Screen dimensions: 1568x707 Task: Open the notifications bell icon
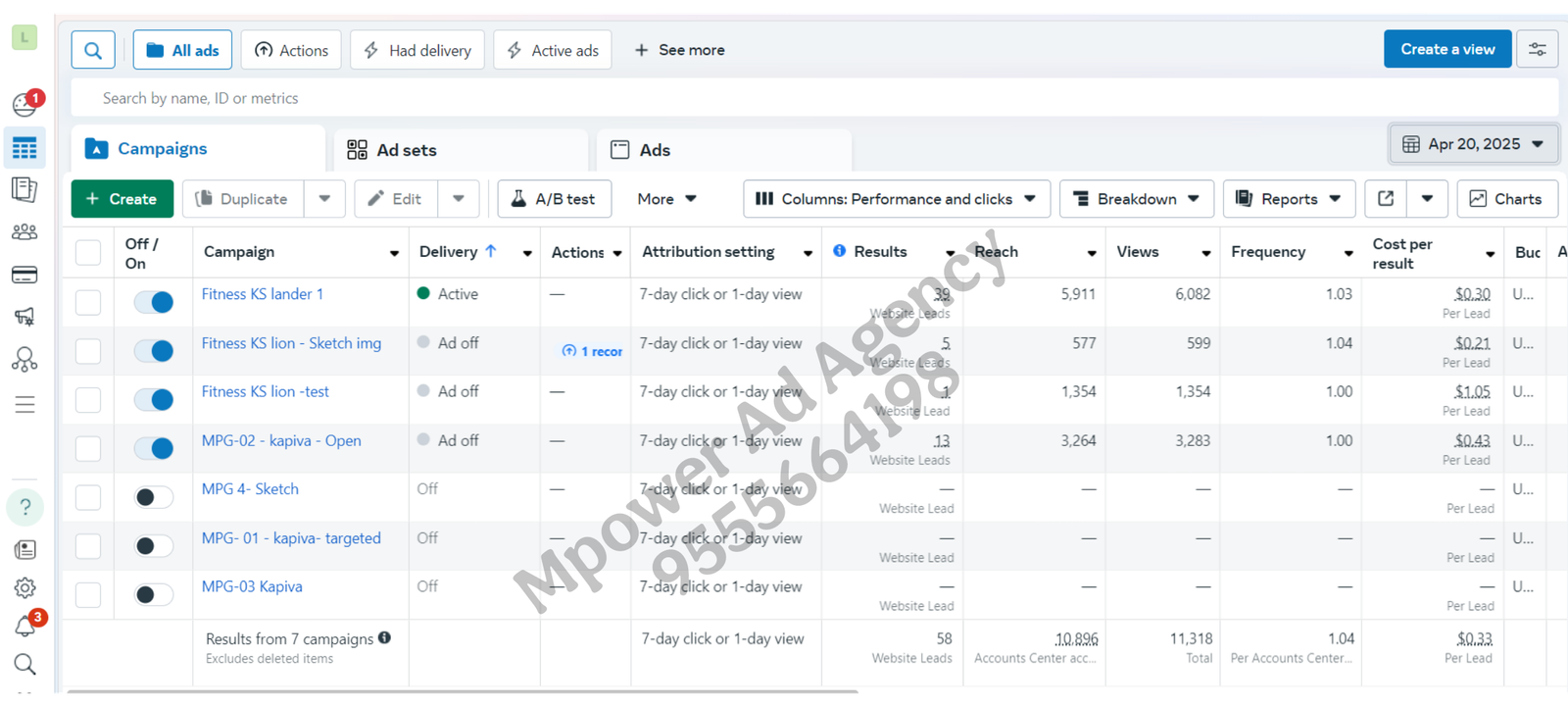coord(25,626)
